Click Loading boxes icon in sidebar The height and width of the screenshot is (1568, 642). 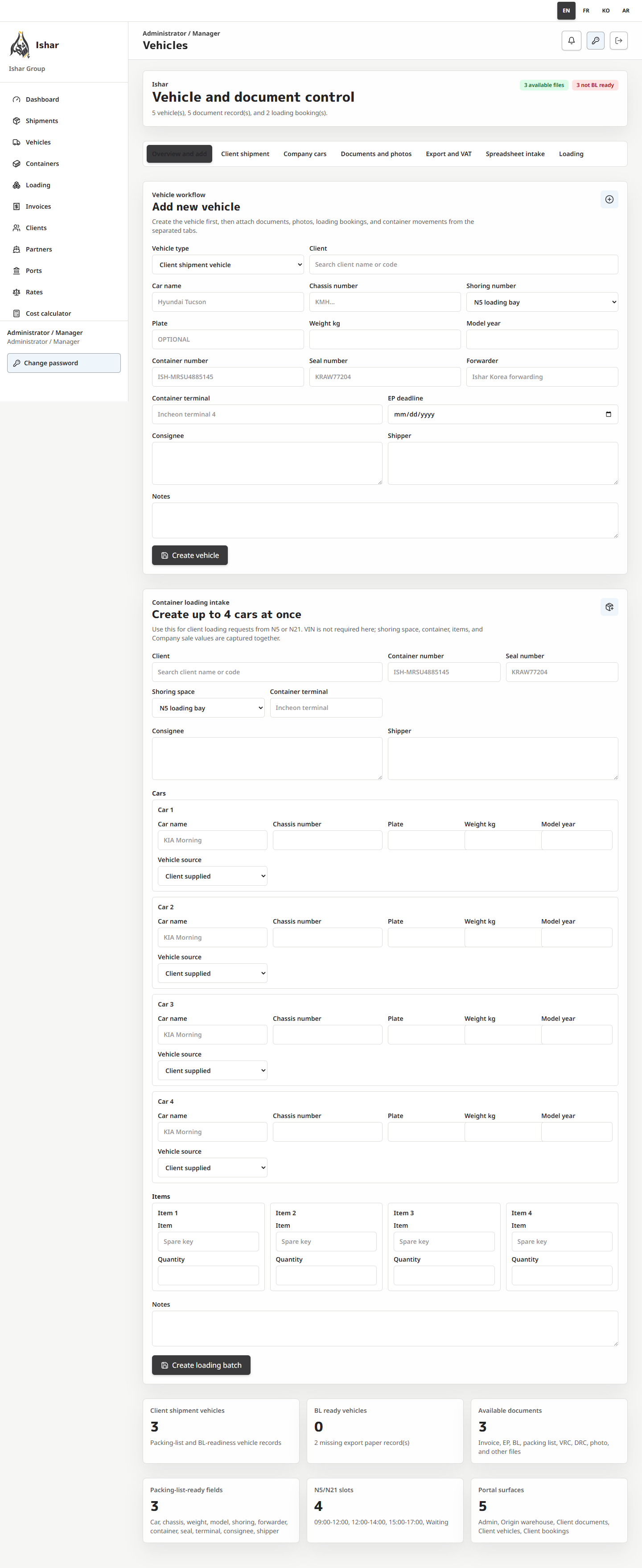[x=16, y=185]
